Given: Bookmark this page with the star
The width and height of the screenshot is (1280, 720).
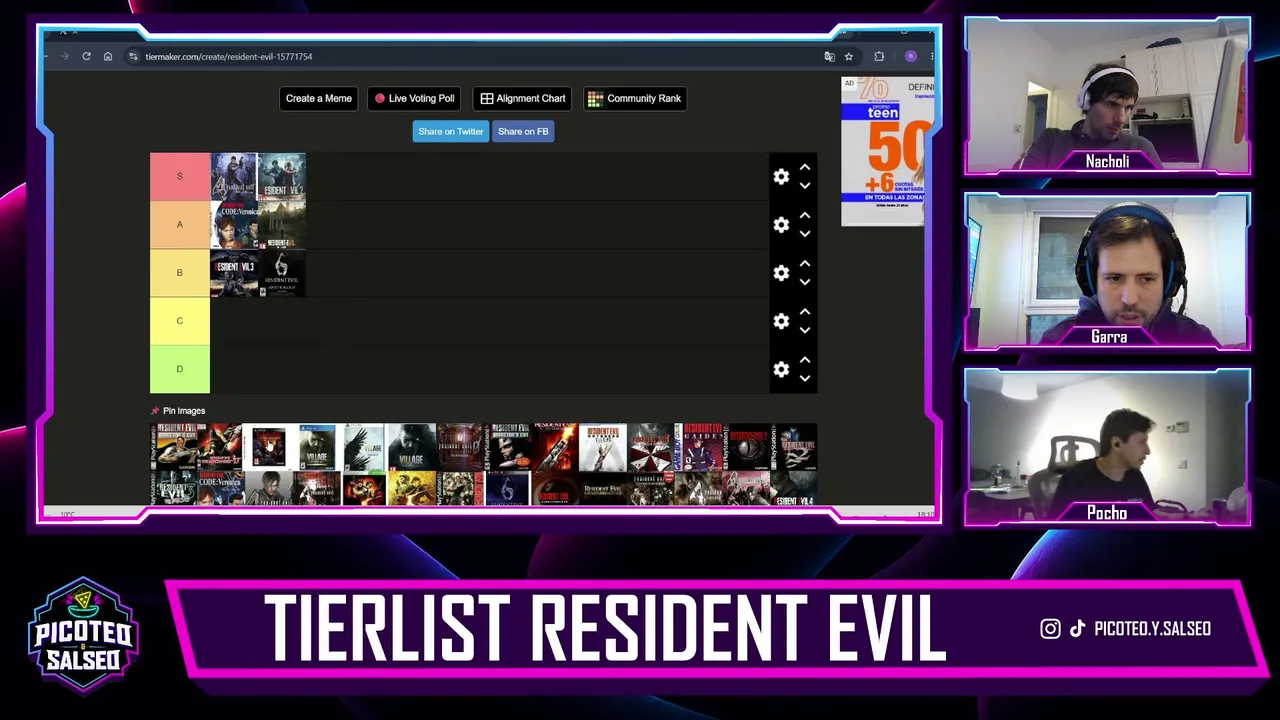Looking at the screenshot, I should point(849,57).
